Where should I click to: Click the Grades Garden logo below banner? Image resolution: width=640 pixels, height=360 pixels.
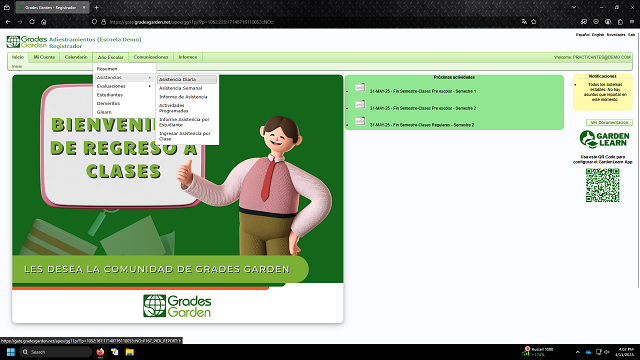(177, 306)
